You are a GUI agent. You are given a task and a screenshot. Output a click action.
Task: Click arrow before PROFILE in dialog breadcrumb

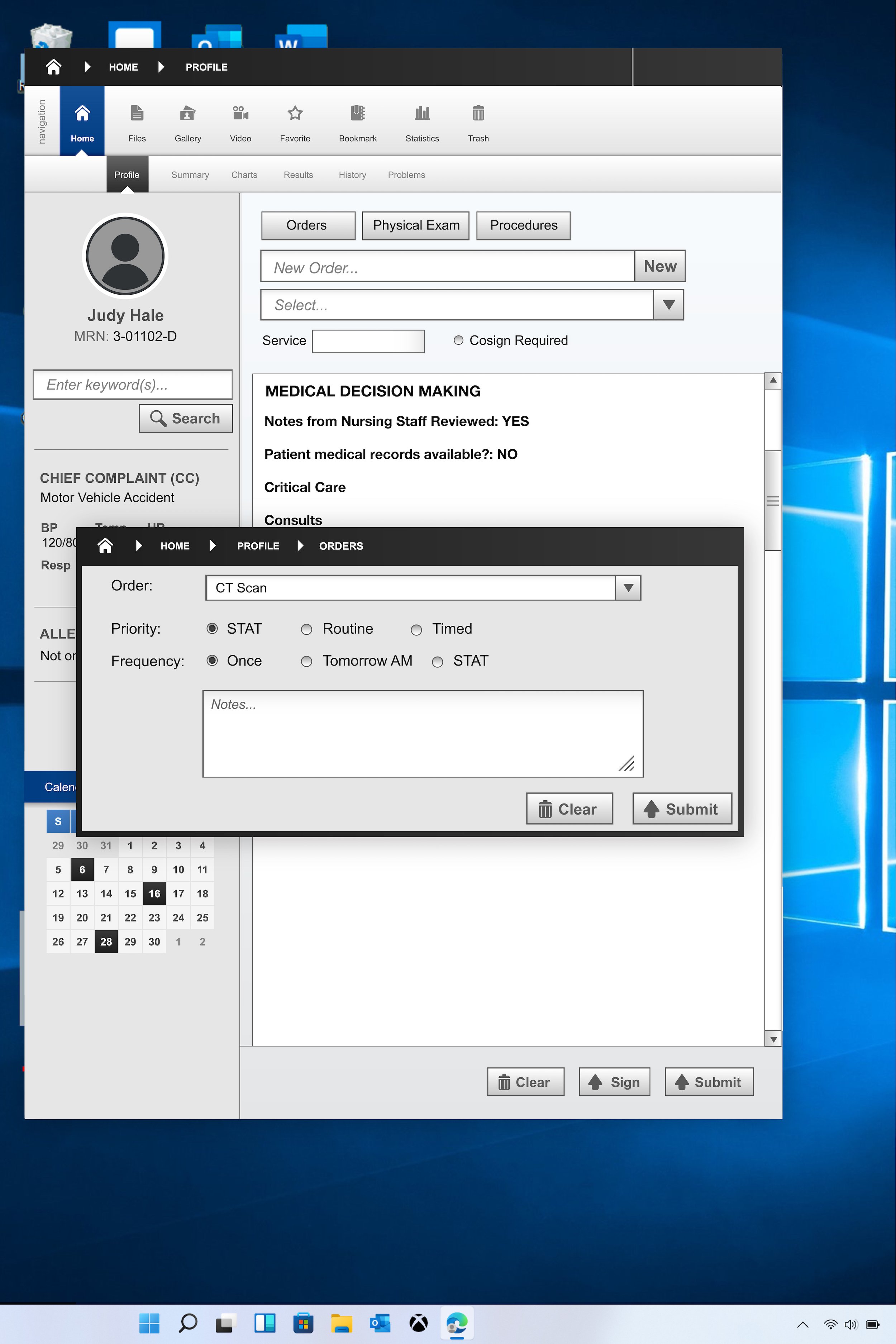pos(213,546)
